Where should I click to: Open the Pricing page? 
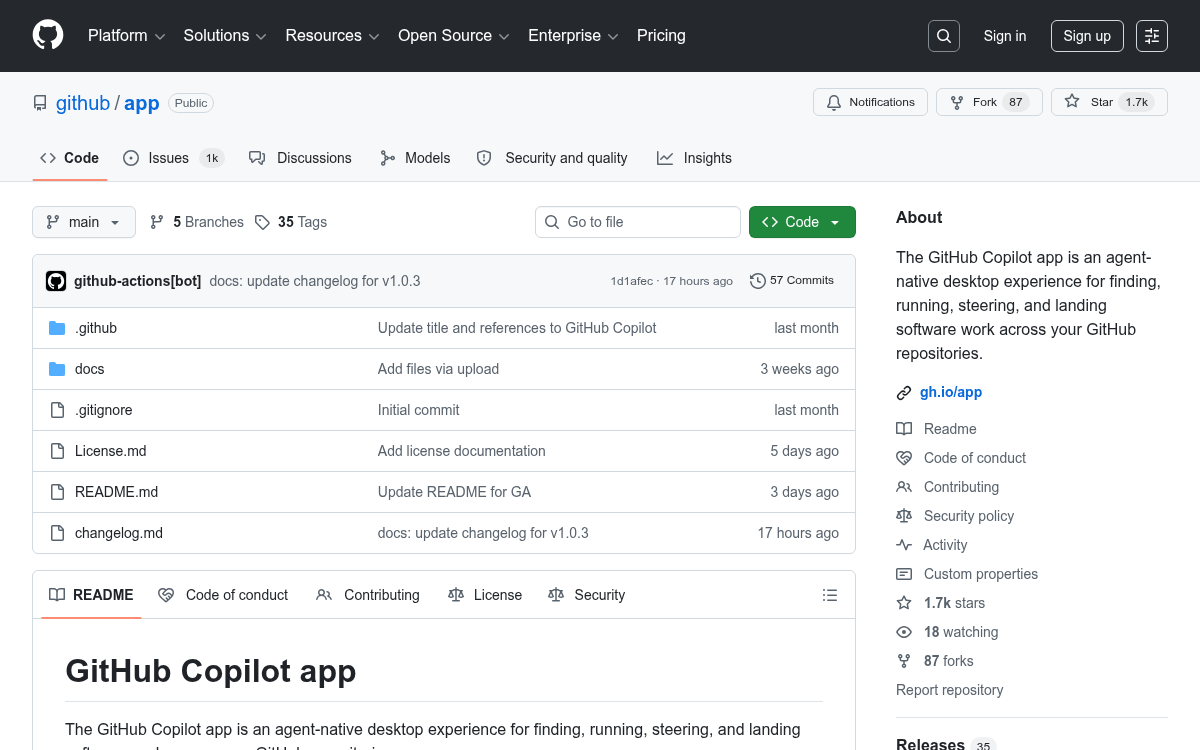(x=661, y=36)
